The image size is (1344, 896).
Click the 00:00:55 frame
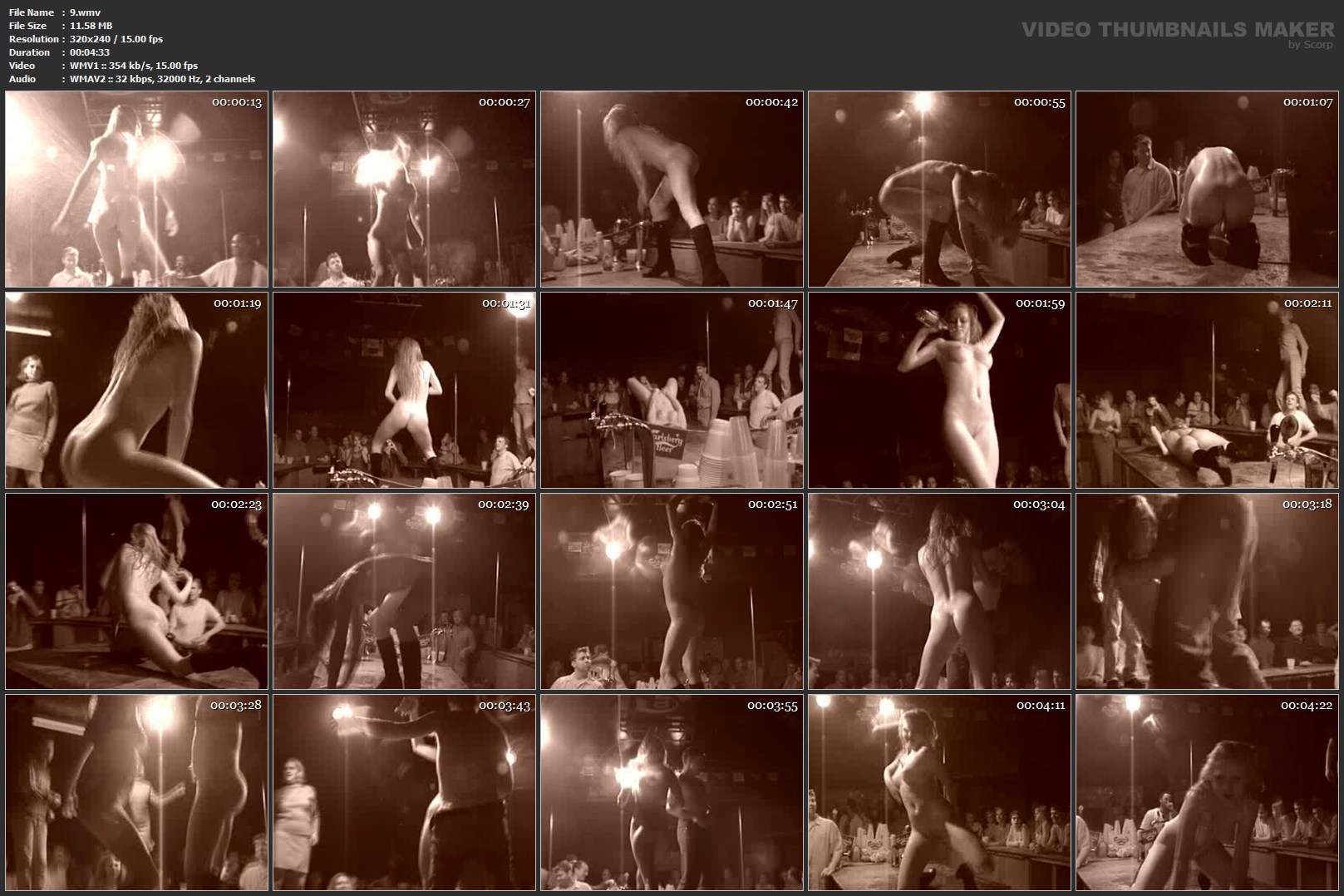tap(939, 190)
